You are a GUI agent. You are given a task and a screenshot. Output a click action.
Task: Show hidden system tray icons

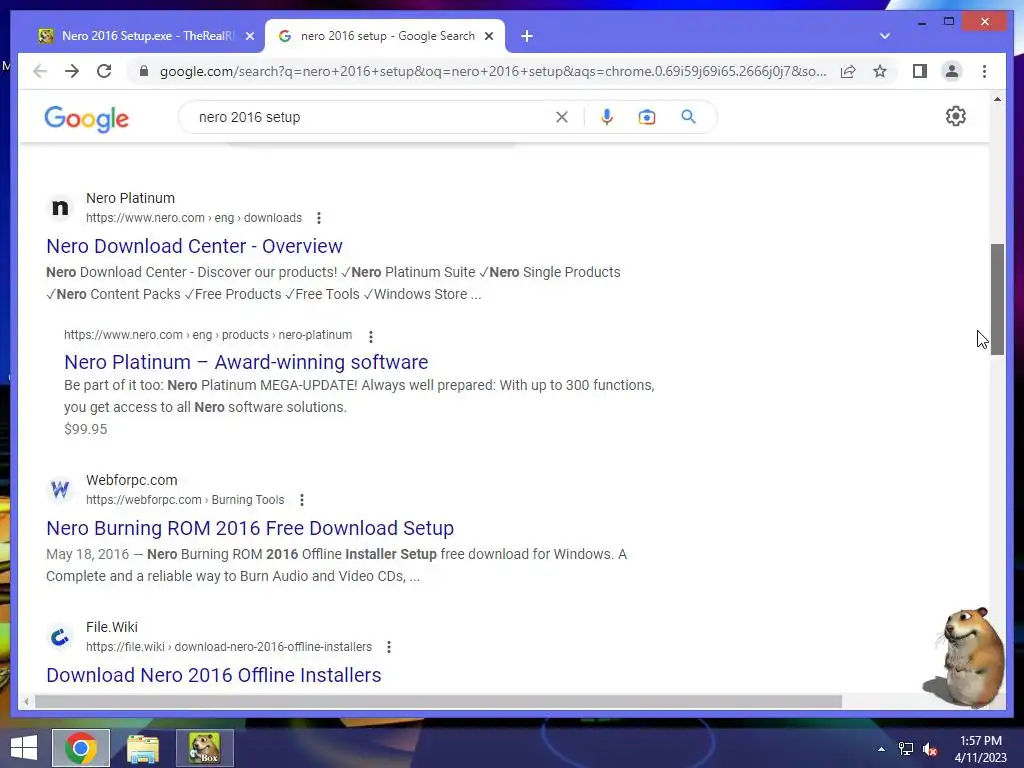[x=881, y=749]
